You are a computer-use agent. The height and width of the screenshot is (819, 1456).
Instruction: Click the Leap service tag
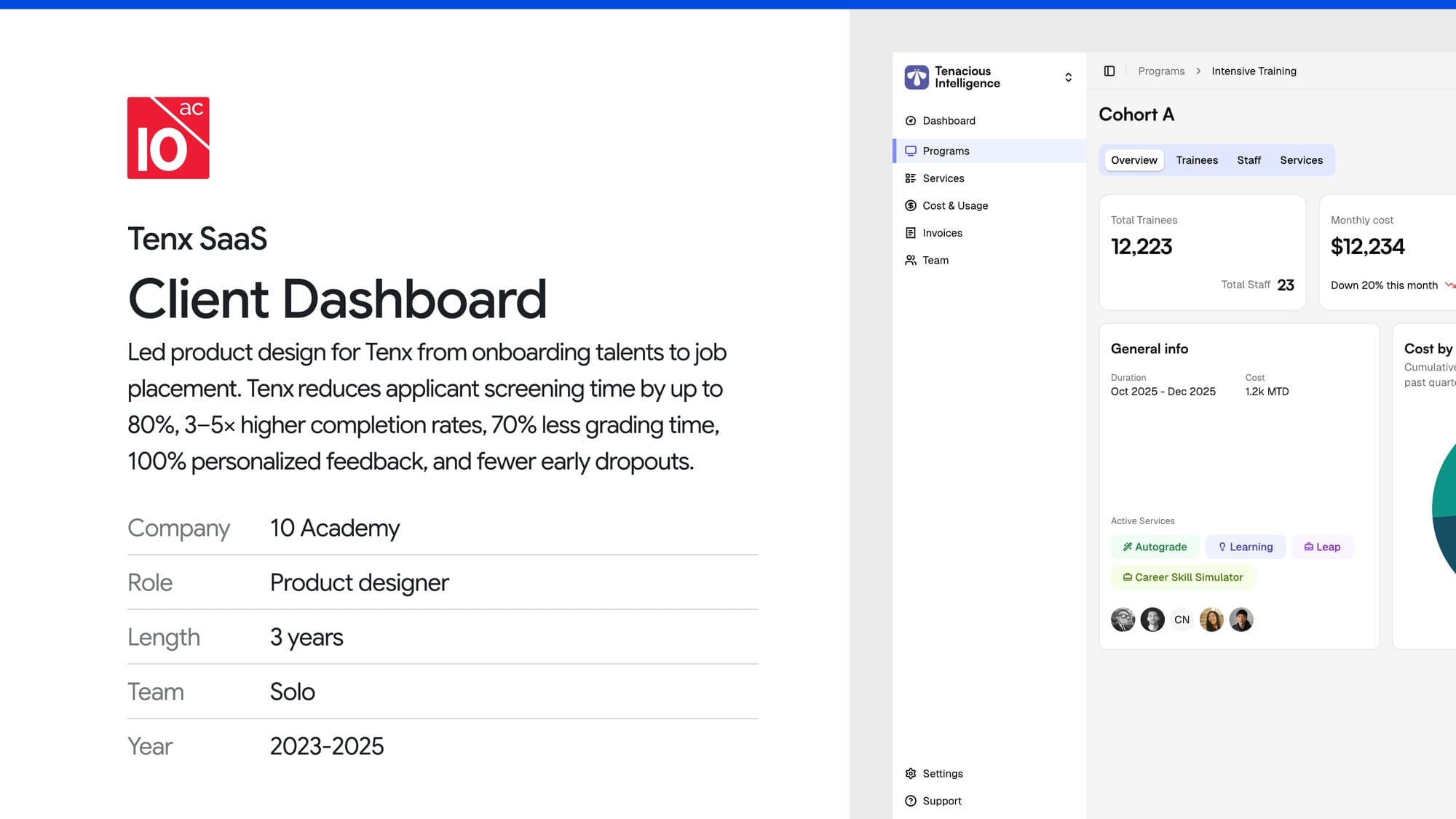point(1322,547)
